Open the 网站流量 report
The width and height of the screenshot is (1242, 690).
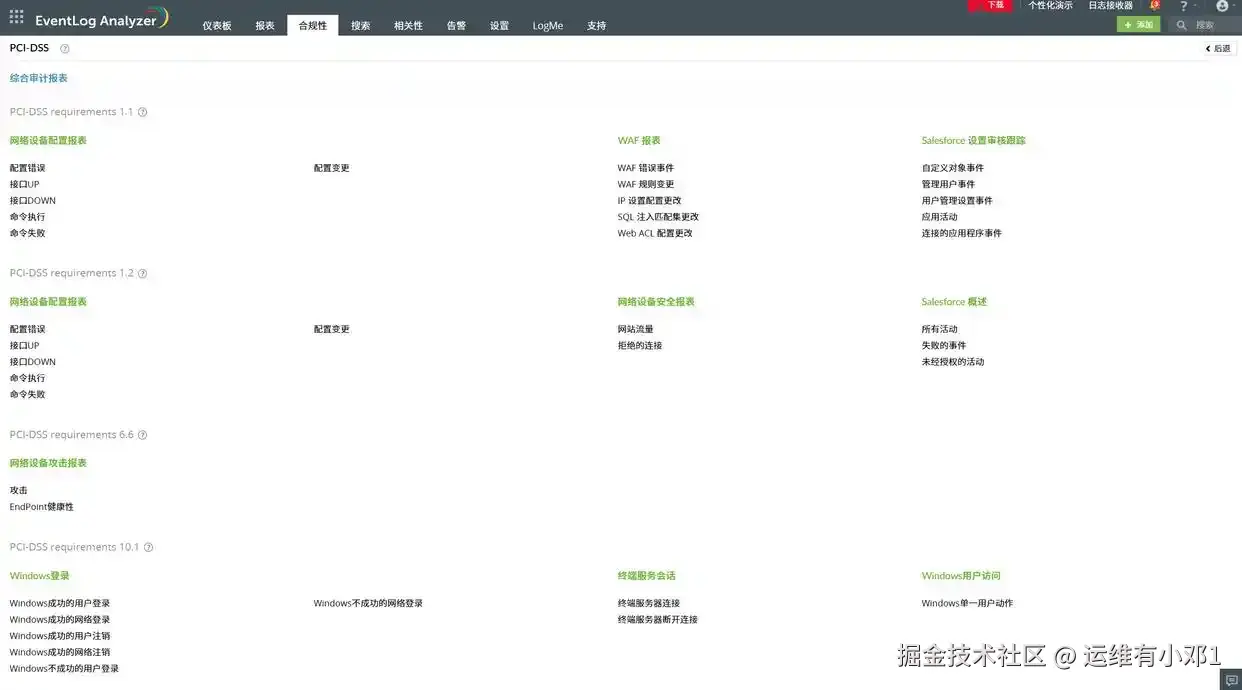pos(636,329)
